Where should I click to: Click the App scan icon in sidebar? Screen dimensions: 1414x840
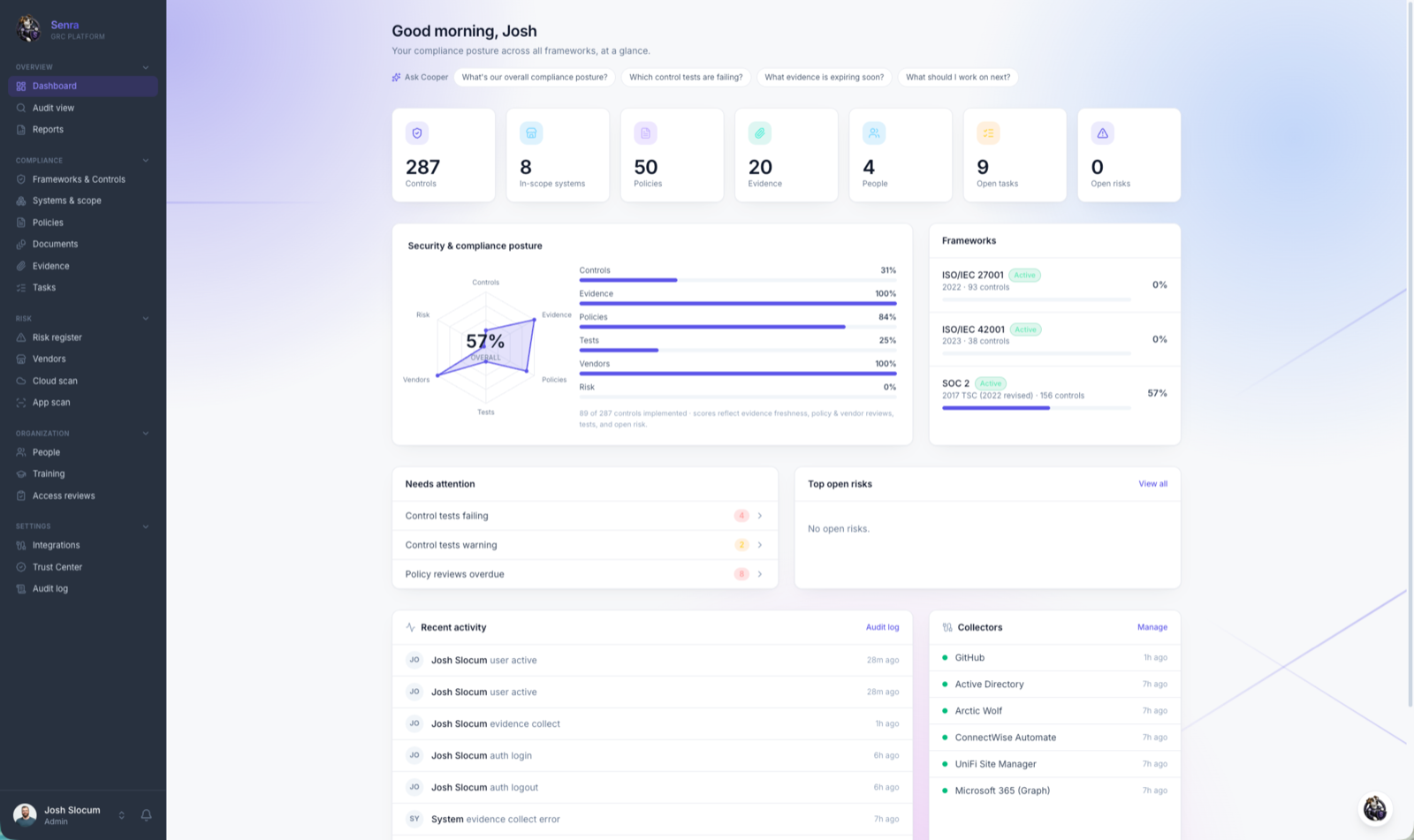[x=21, y=402]
